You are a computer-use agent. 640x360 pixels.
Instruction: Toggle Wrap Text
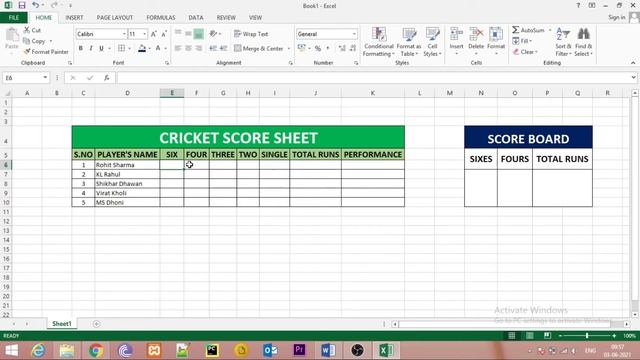click(251, 34)
